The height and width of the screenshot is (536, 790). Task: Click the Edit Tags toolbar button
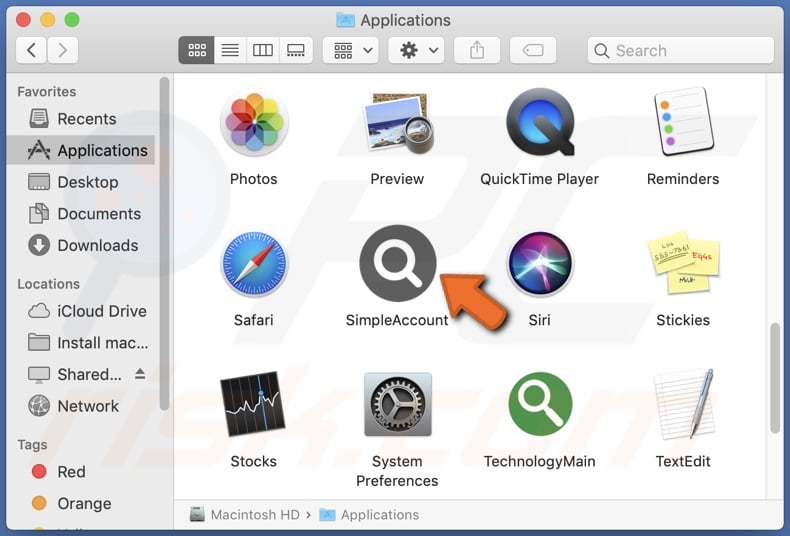[533, 50]
